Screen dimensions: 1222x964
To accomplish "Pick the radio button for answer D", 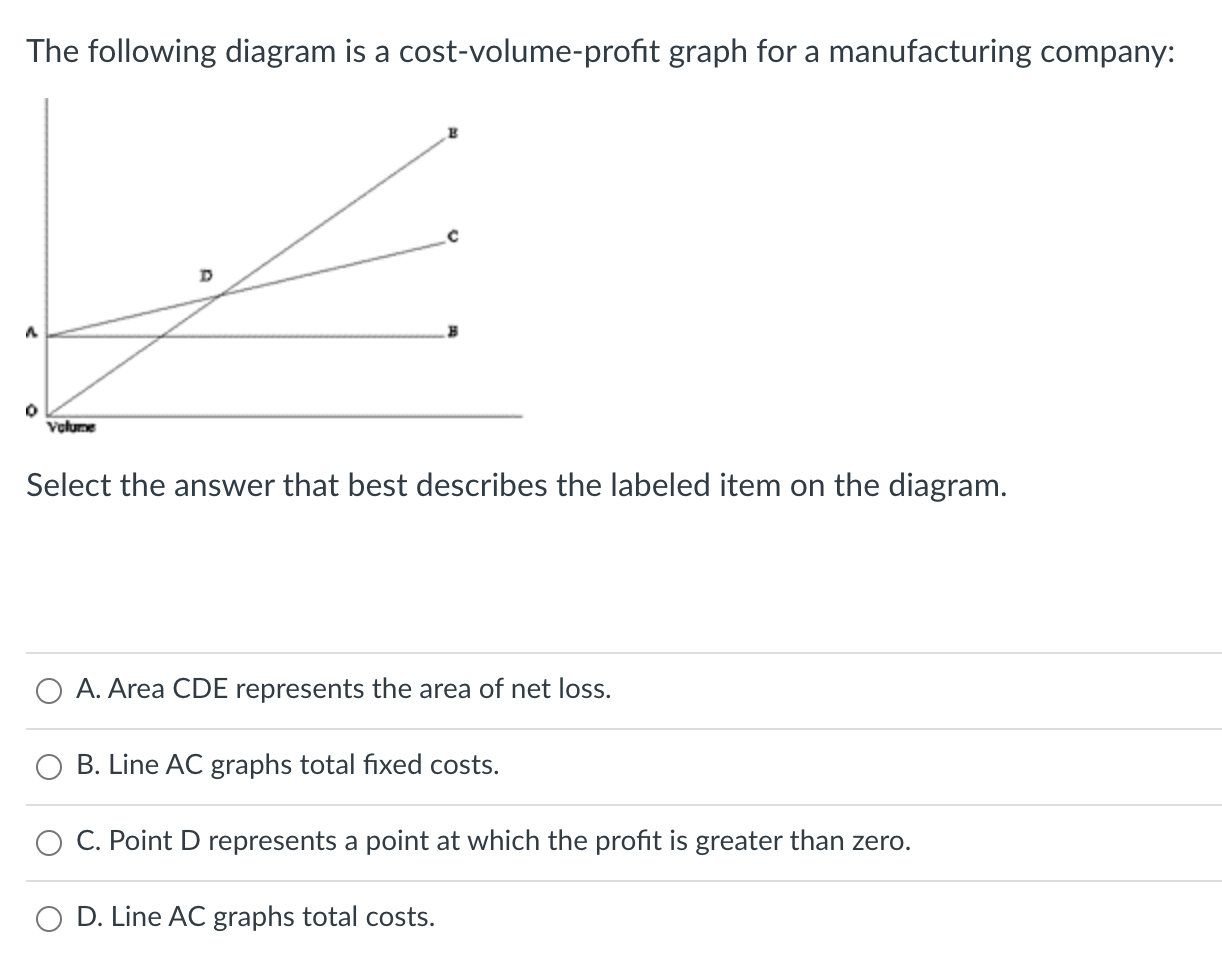I will (x=50, y=919).
